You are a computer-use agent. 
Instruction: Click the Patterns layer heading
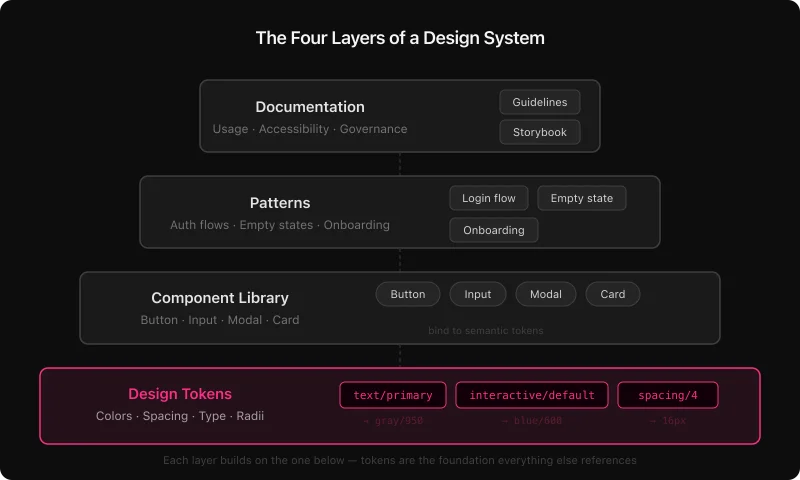pos(280,203)
